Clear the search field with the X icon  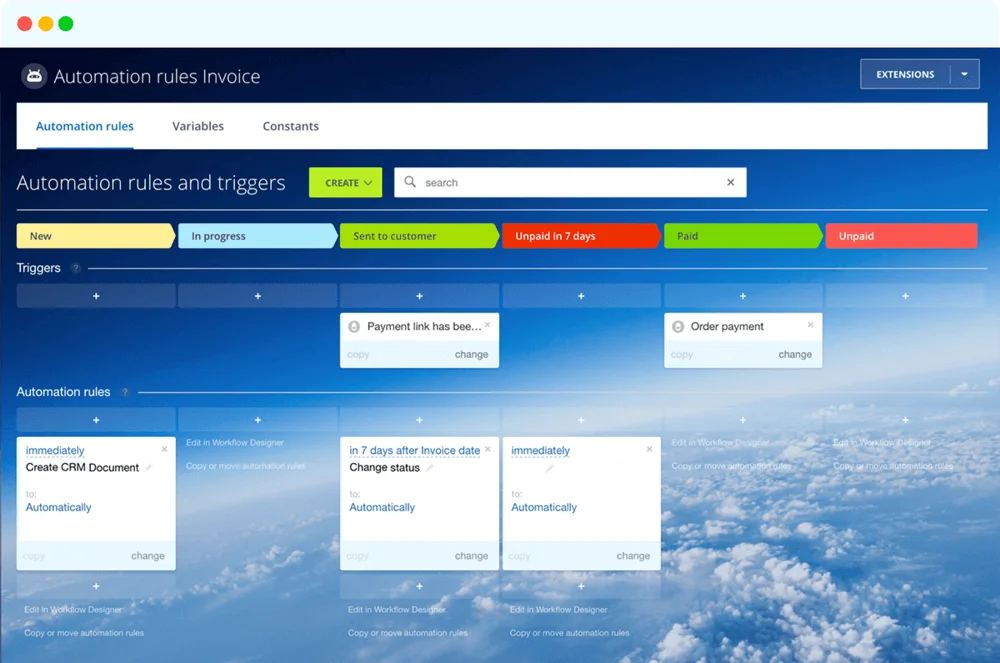point(730,183)
